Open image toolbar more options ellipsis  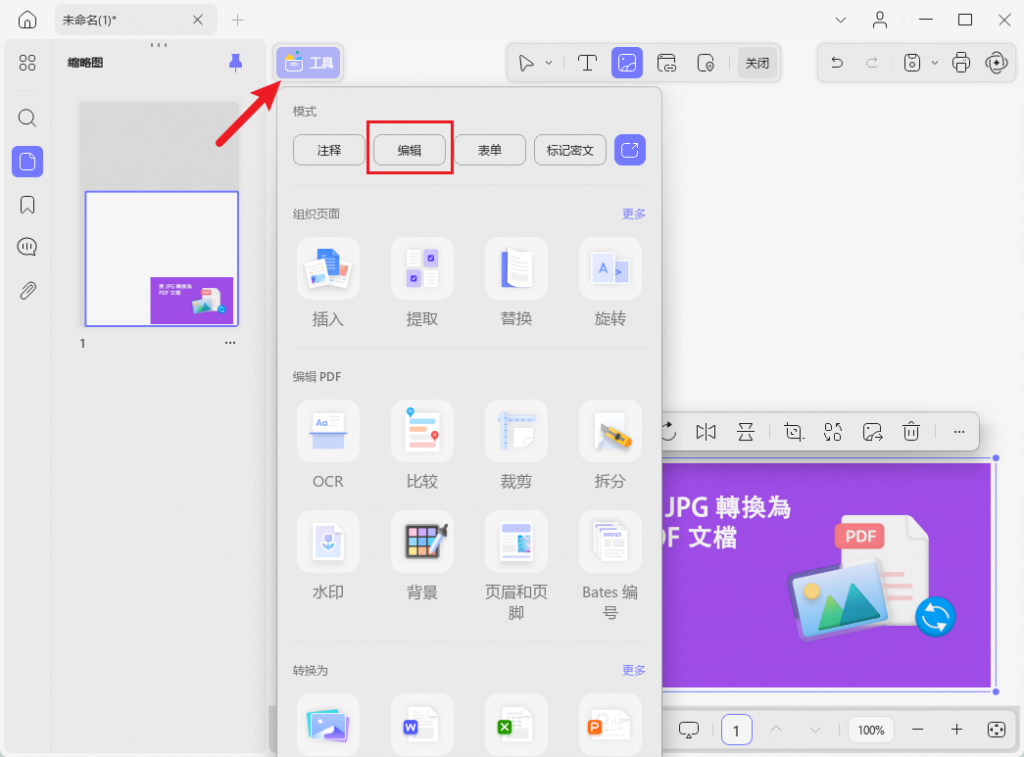[x=959, y=432]
